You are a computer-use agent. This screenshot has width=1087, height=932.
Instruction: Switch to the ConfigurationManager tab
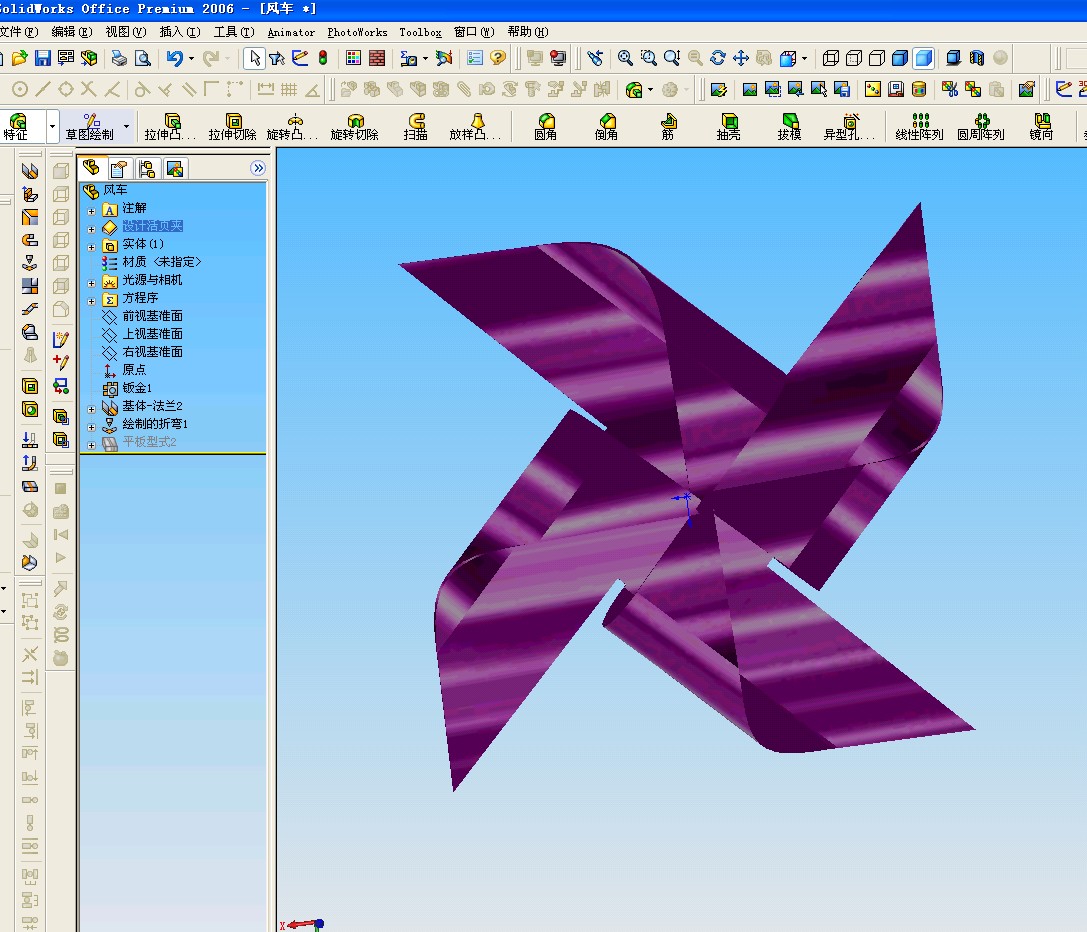[x=146, y=169]
